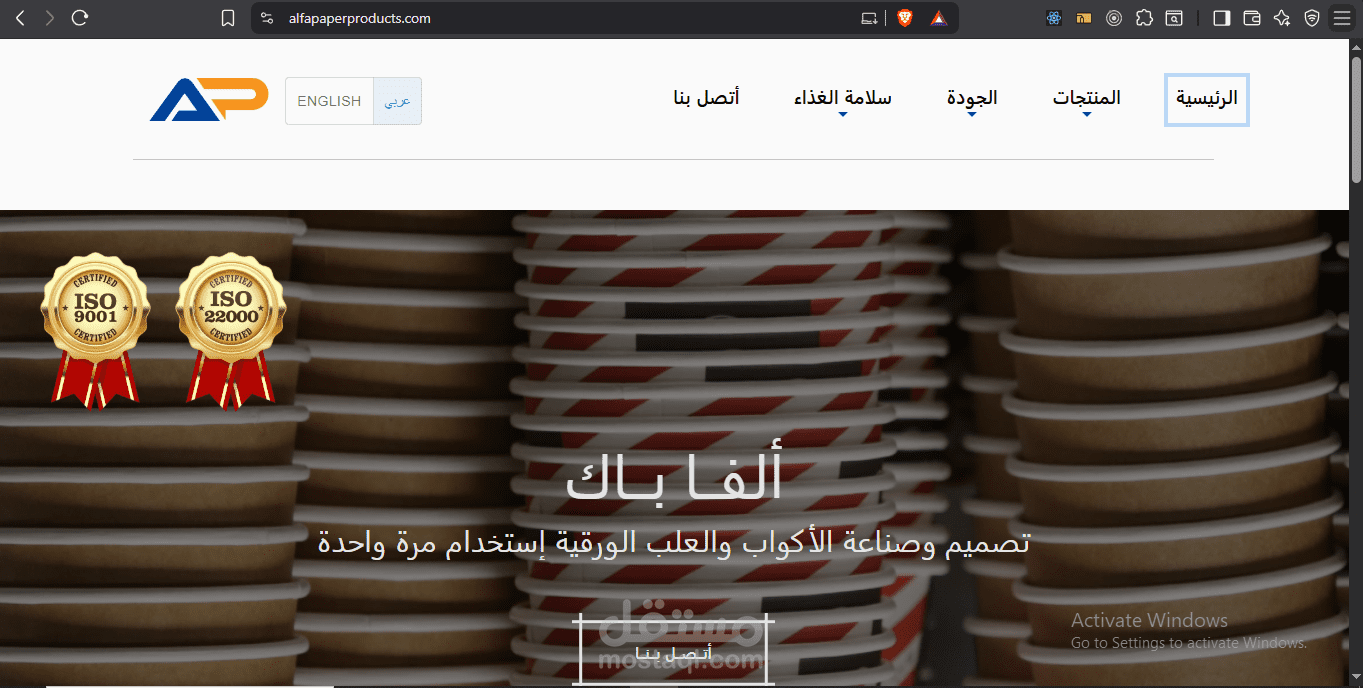This screenshot has height=688, width=1363.
Task: Click the concentric circles extension icon
Action: (1114, 18)
